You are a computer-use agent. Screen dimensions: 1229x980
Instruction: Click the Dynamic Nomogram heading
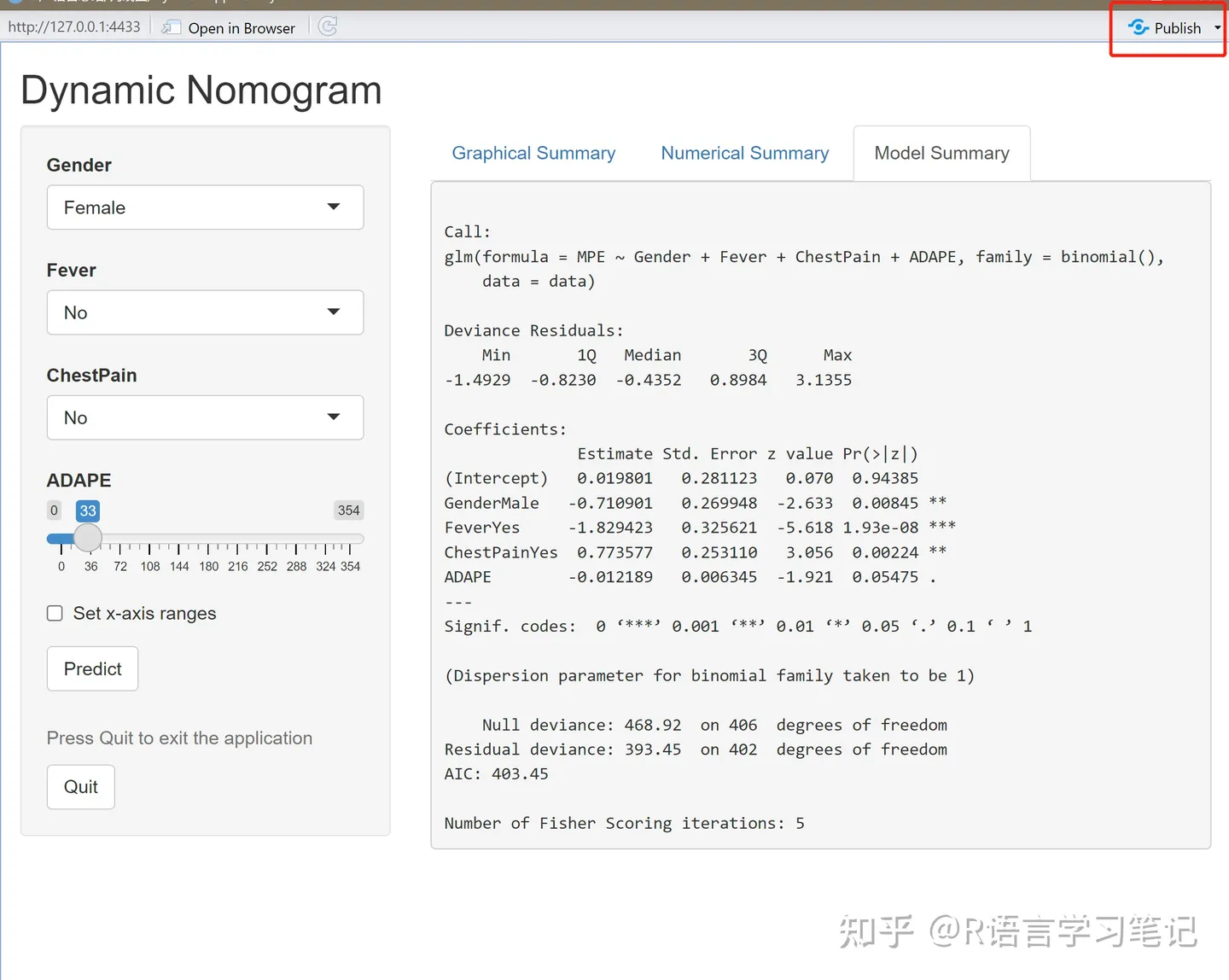pos(201,90)
